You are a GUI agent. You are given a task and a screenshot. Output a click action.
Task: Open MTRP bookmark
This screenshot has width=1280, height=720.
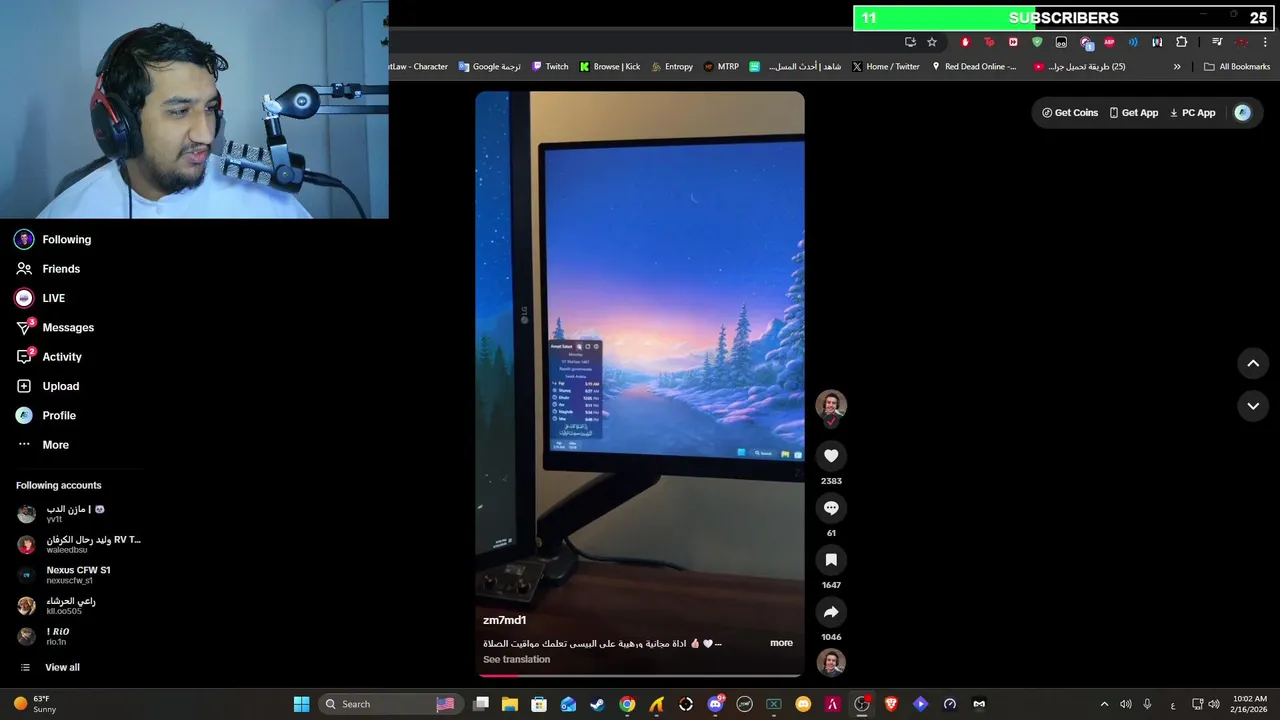click(721, 67)
